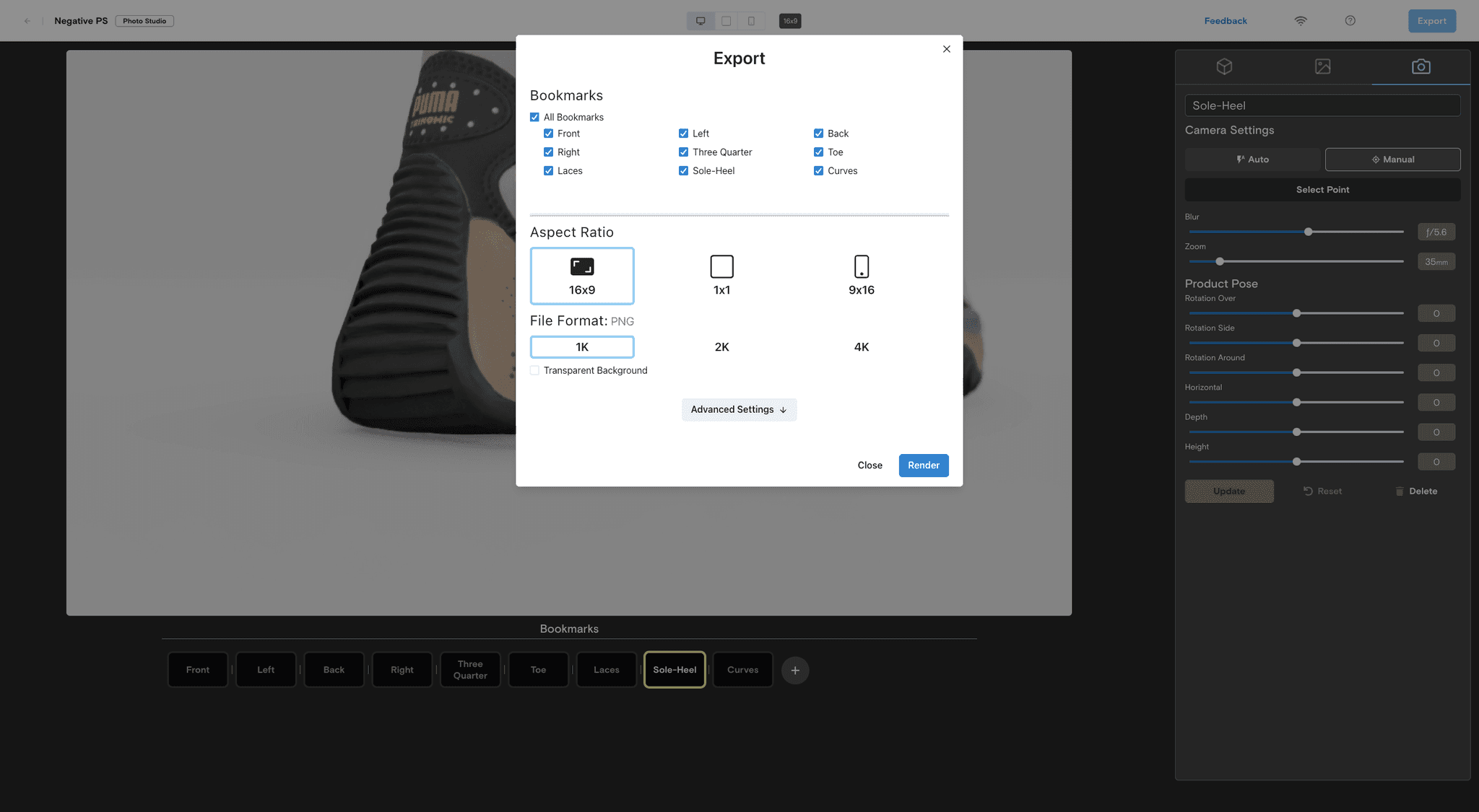
Task: Click the Rotation Side slider handle
Action: 1296,343
